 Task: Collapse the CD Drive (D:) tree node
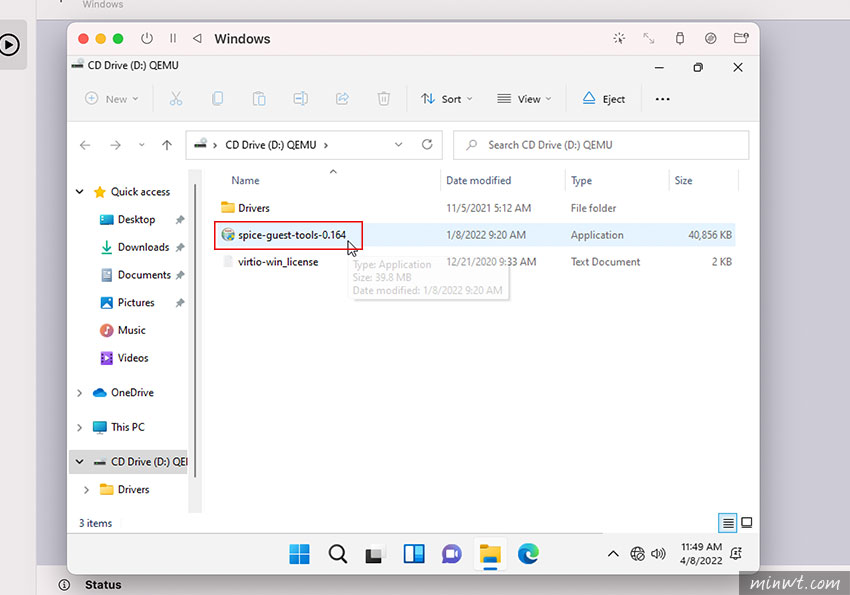(x=79, y=462)
